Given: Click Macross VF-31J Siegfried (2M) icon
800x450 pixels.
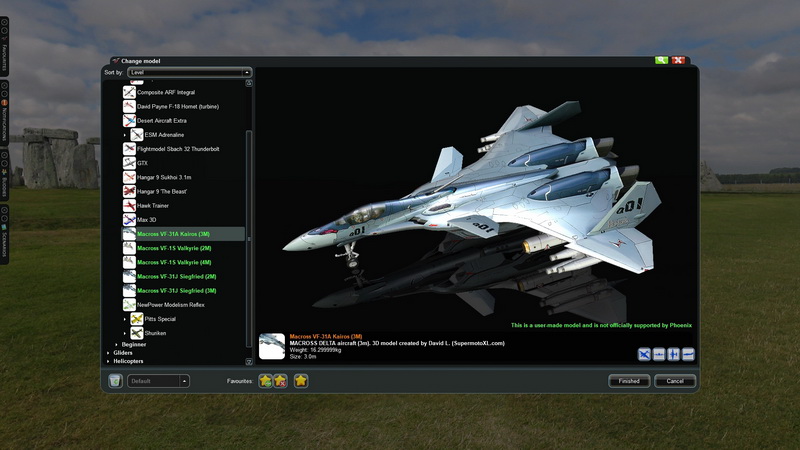Looking at the screenshot, I should click(x=129, y=277).
